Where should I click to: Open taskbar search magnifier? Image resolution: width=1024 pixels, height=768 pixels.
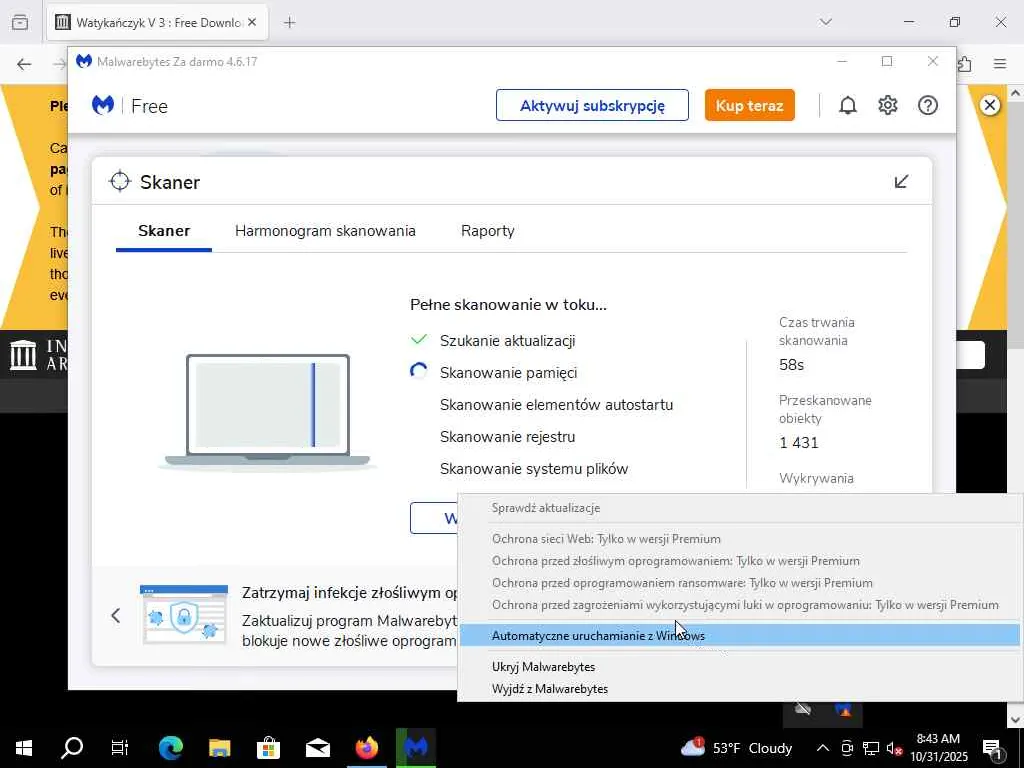click(72, 748)
